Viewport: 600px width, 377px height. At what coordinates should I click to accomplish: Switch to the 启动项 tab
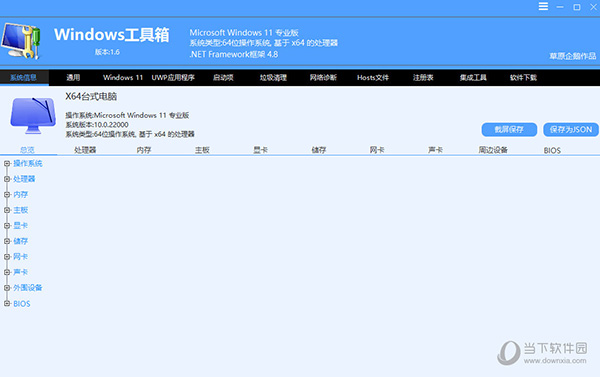click(x=223, y=78)
